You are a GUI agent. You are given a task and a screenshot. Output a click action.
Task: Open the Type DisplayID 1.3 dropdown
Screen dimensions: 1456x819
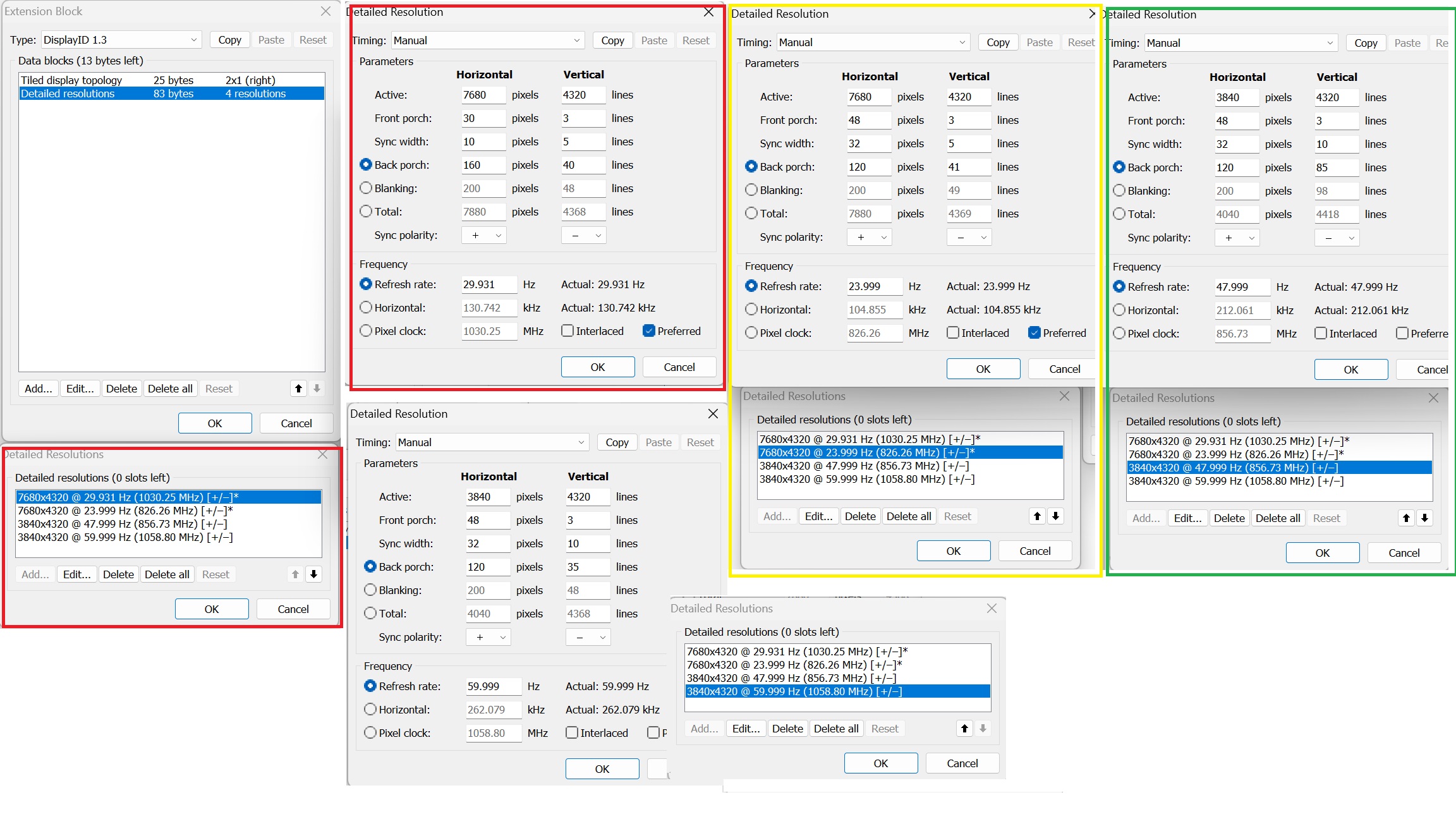121,40
